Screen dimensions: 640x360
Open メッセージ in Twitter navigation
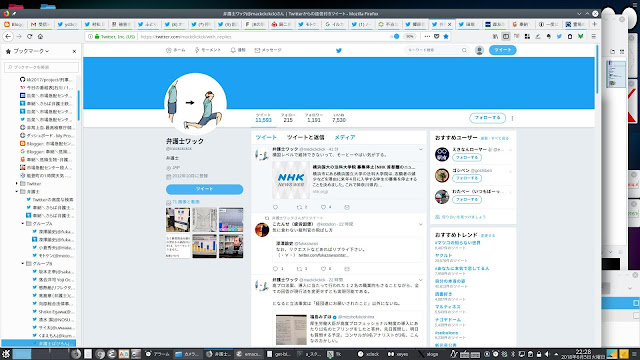(268, 50)
